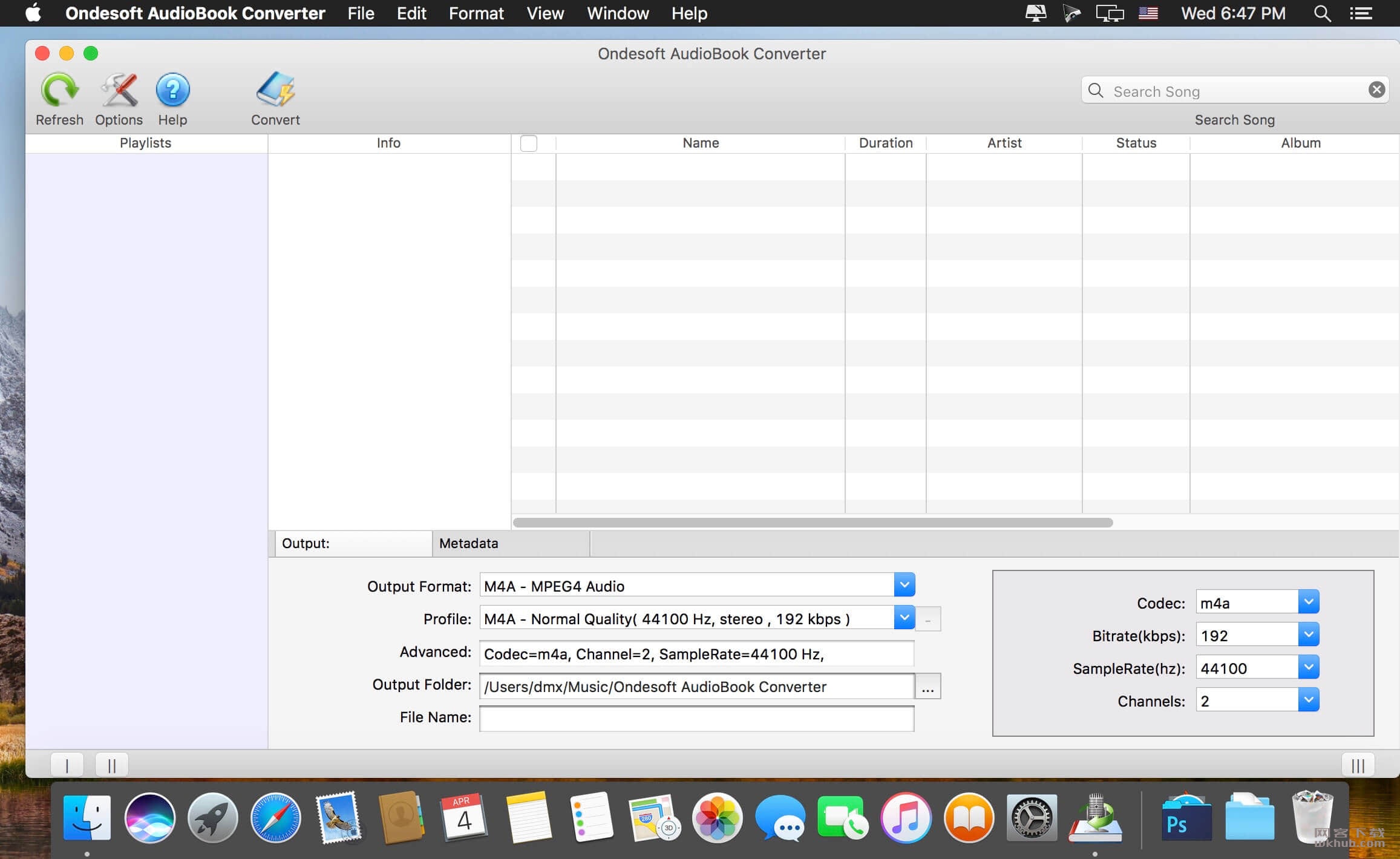Open FaceTime icon in Dock
The width and height of the screenshot is (1400, 859).
[x=843, y=818]
